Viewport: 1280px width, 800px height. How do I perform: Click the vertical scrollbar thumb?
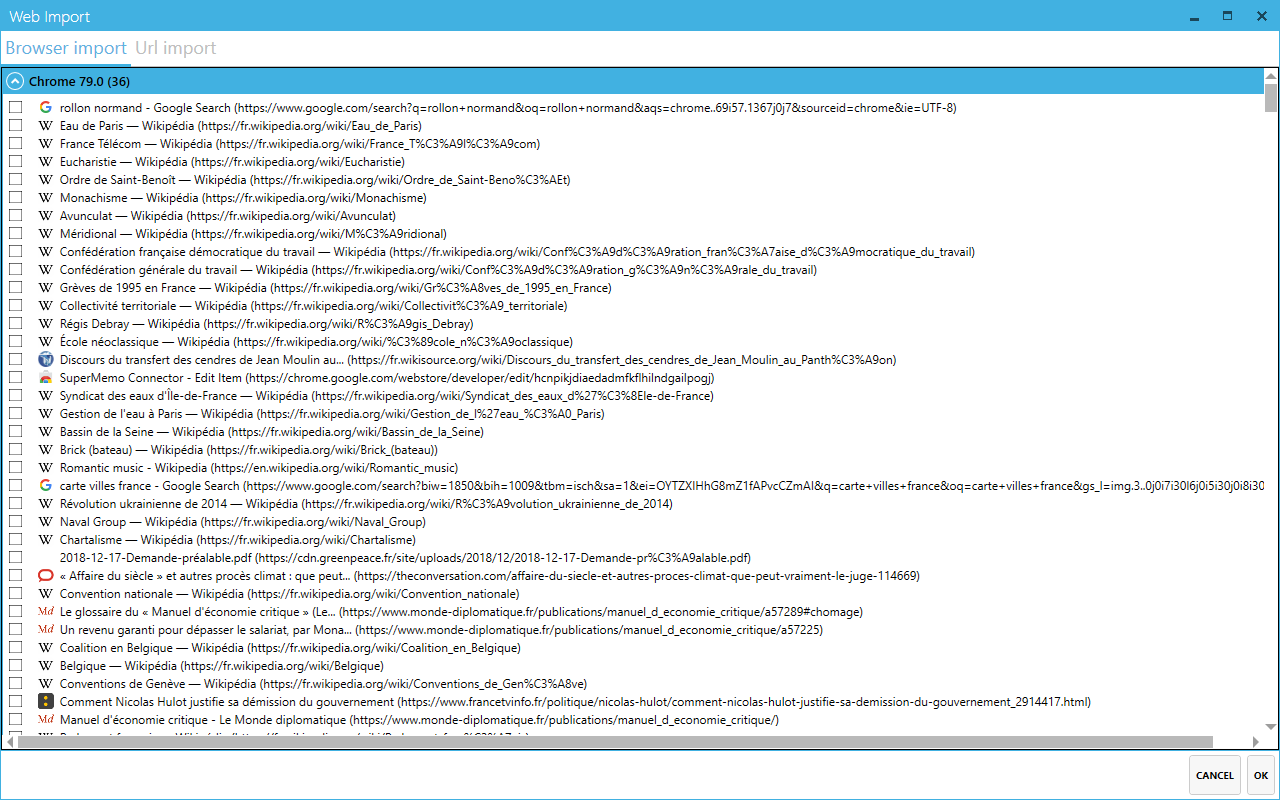1271,98
